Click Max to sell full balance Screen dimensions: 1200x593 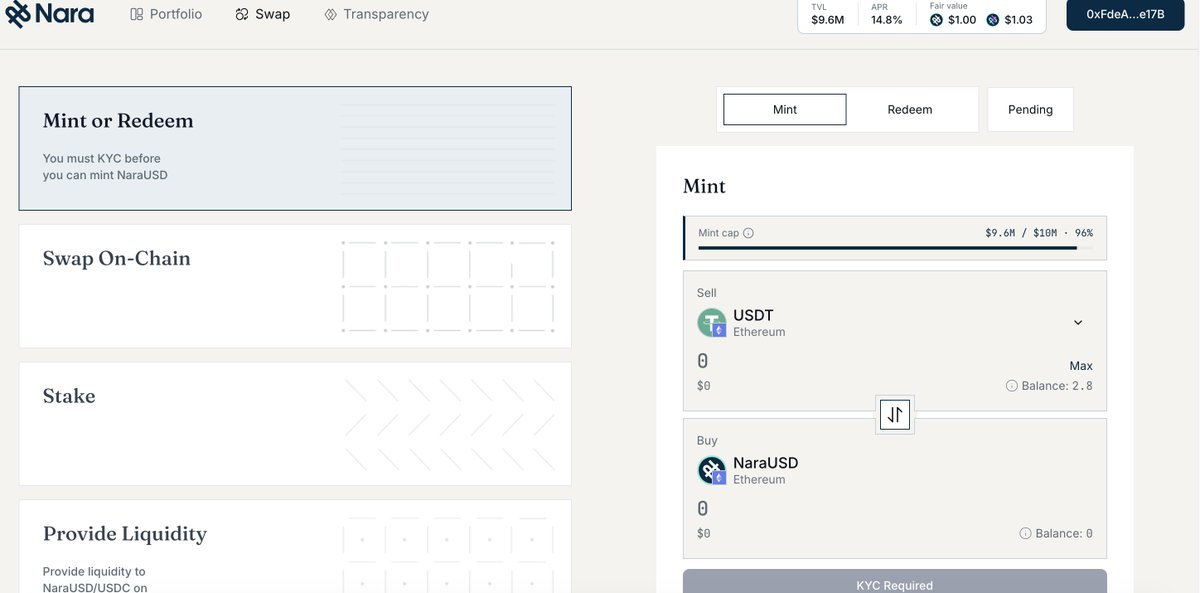tap(1080, 366)
